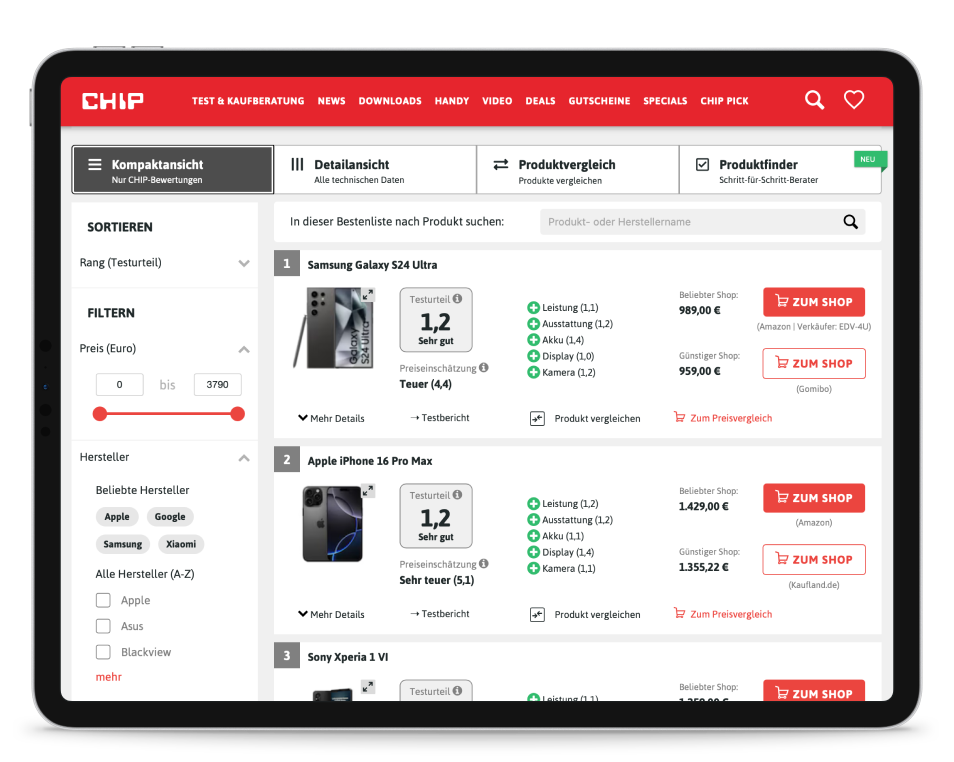Enlarge Sony Xperia 1 VI image icon
This screenshot has width=954, height=762.
tap(367, 687)
